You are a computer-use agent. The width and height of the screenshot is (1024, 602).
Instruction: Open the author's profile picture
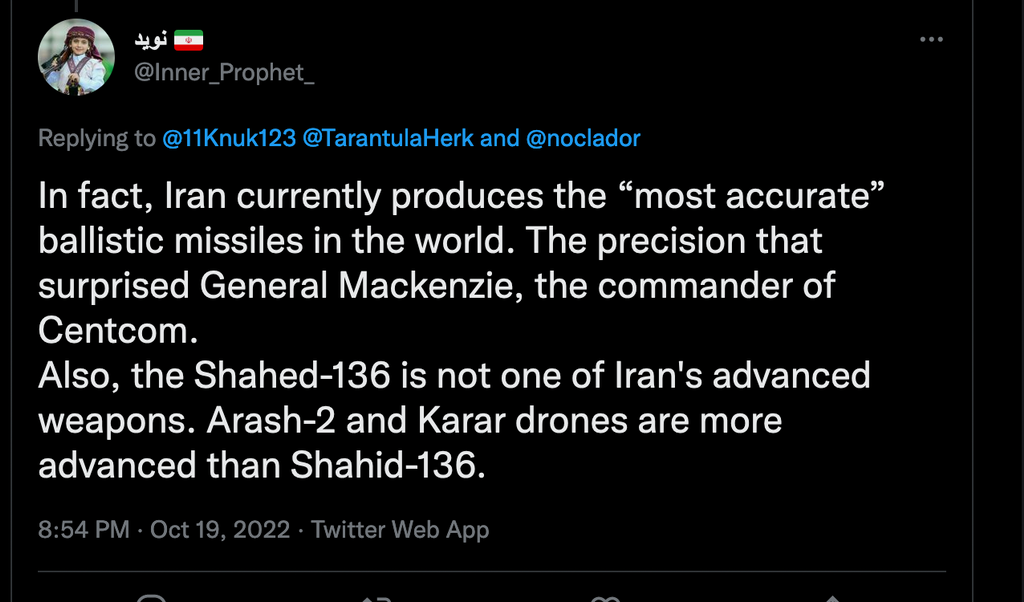tap(76, 57)
